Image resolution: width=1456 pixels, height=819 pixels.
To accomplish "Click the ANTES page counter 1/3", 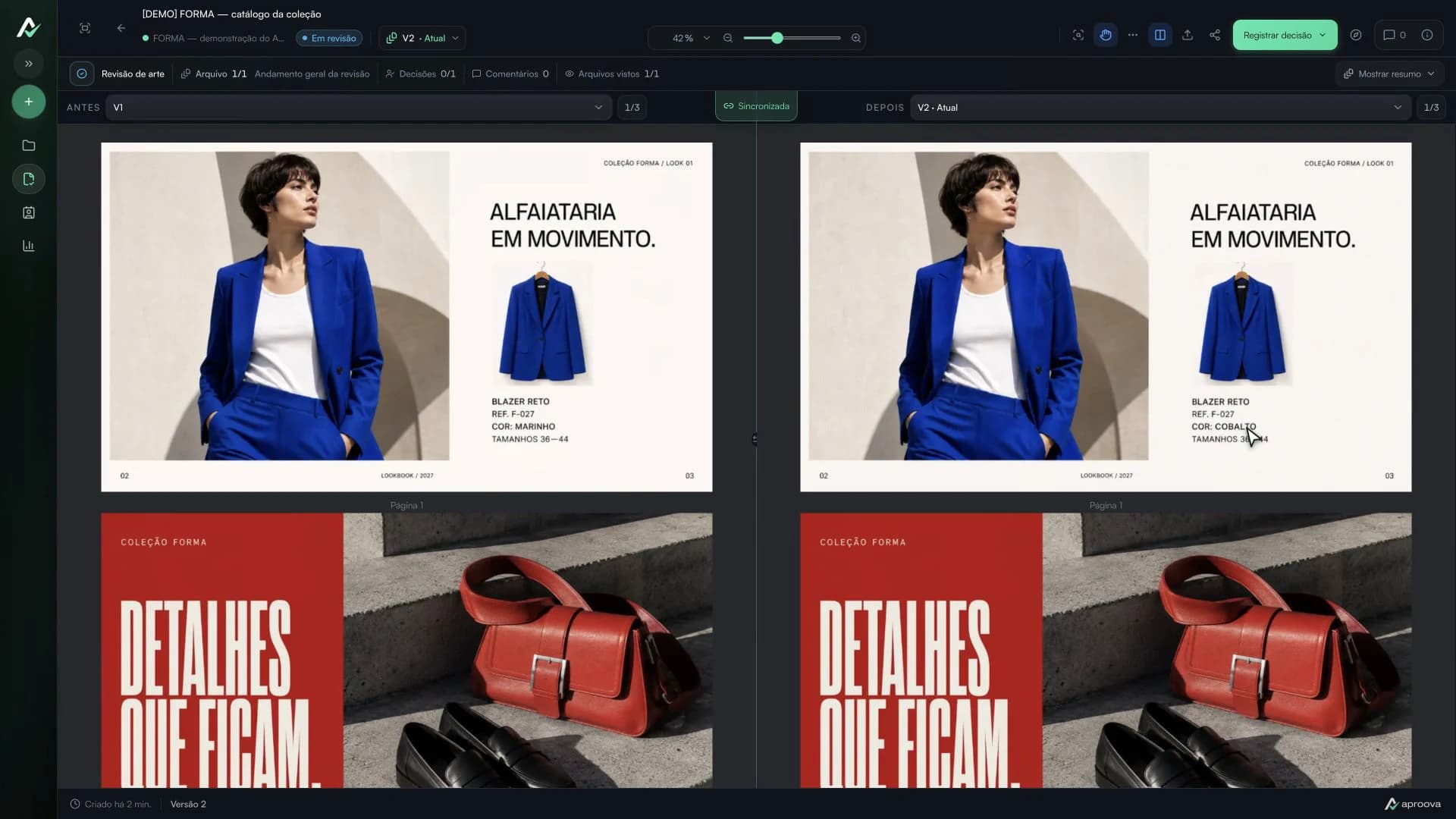I will 632,108.
